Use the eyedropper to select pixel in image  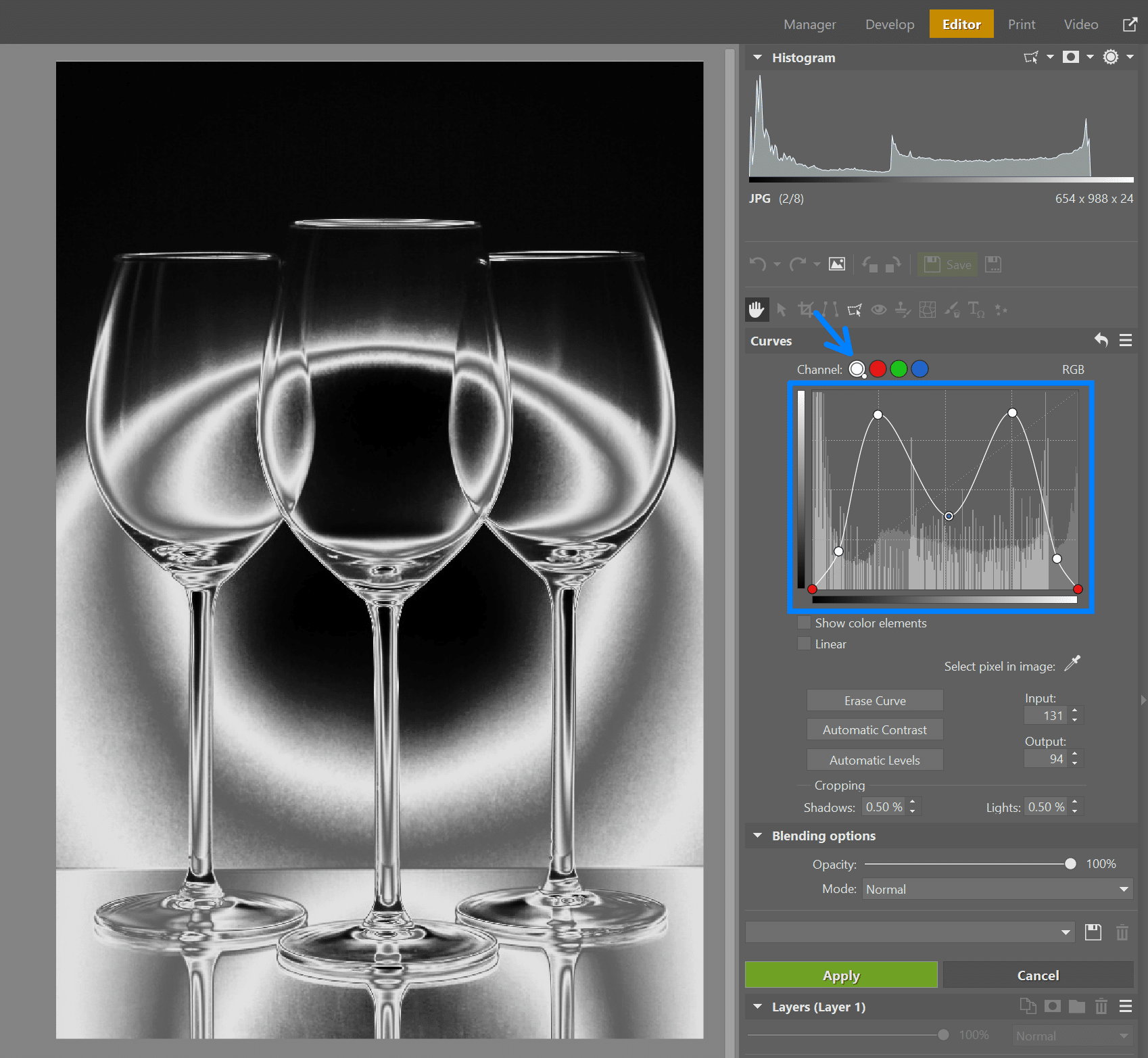point(1073,664)
